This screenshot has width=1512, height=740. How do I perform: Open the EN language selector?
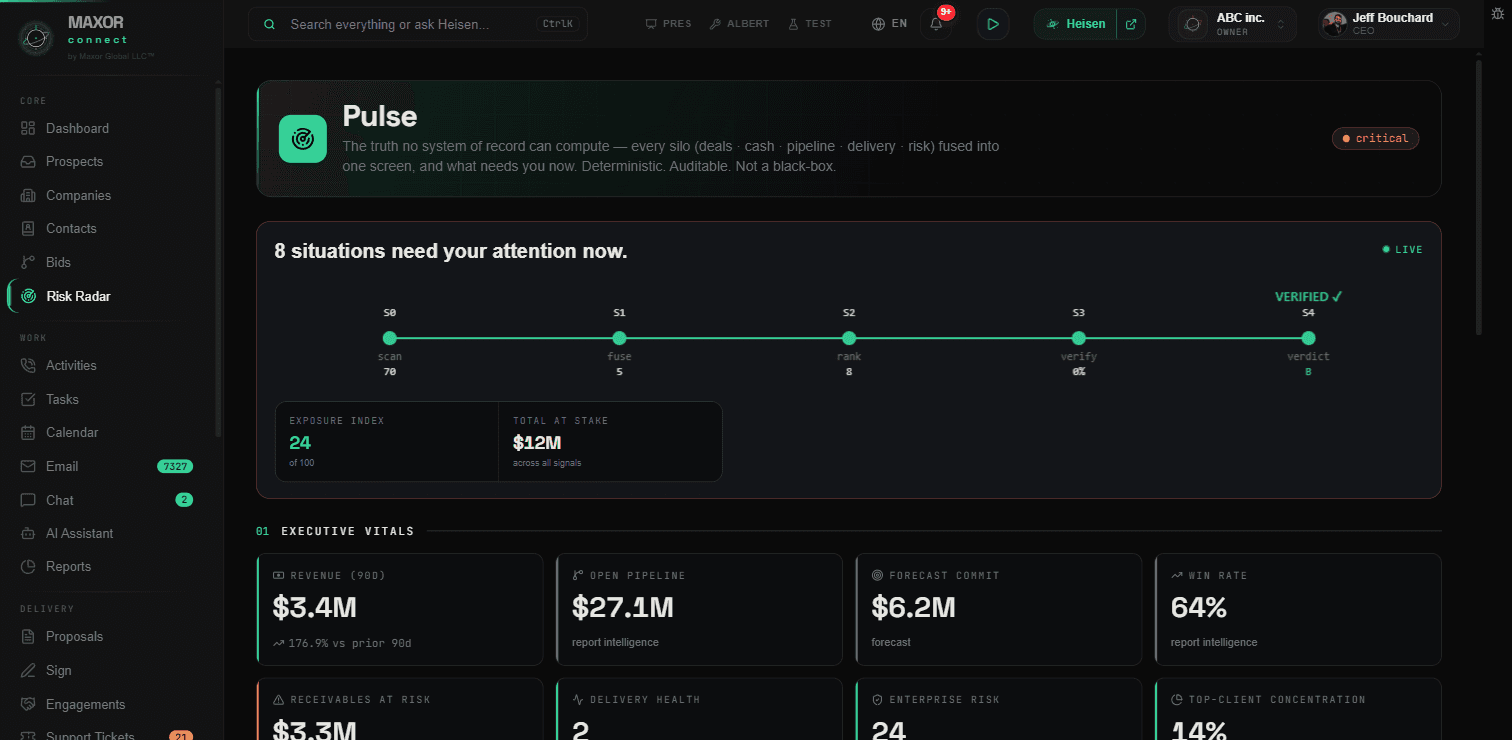tap(890, 24)
